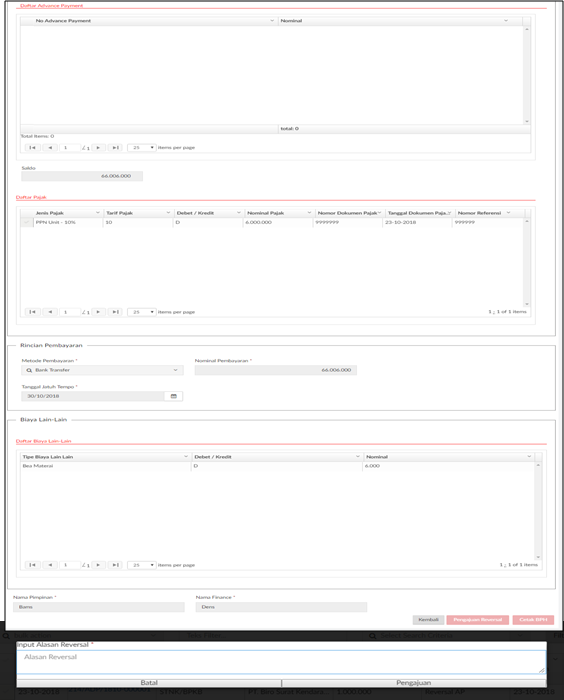This screenshot has width=564, height=700.
Task: Go to previous page in Daftar Pajak pager
Action: [50, 312]
